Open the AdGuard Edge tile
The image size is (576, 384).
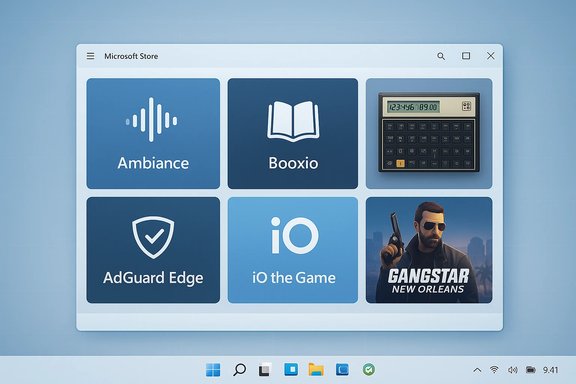(x=153, y=250)
